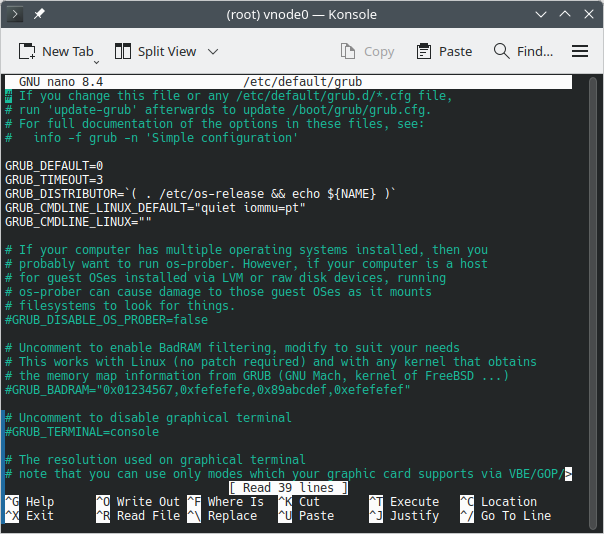The height and width of the screenshot is (534, 604).
Task: Click the #GRUB_TERMINAL=console line
Action: 82,432
